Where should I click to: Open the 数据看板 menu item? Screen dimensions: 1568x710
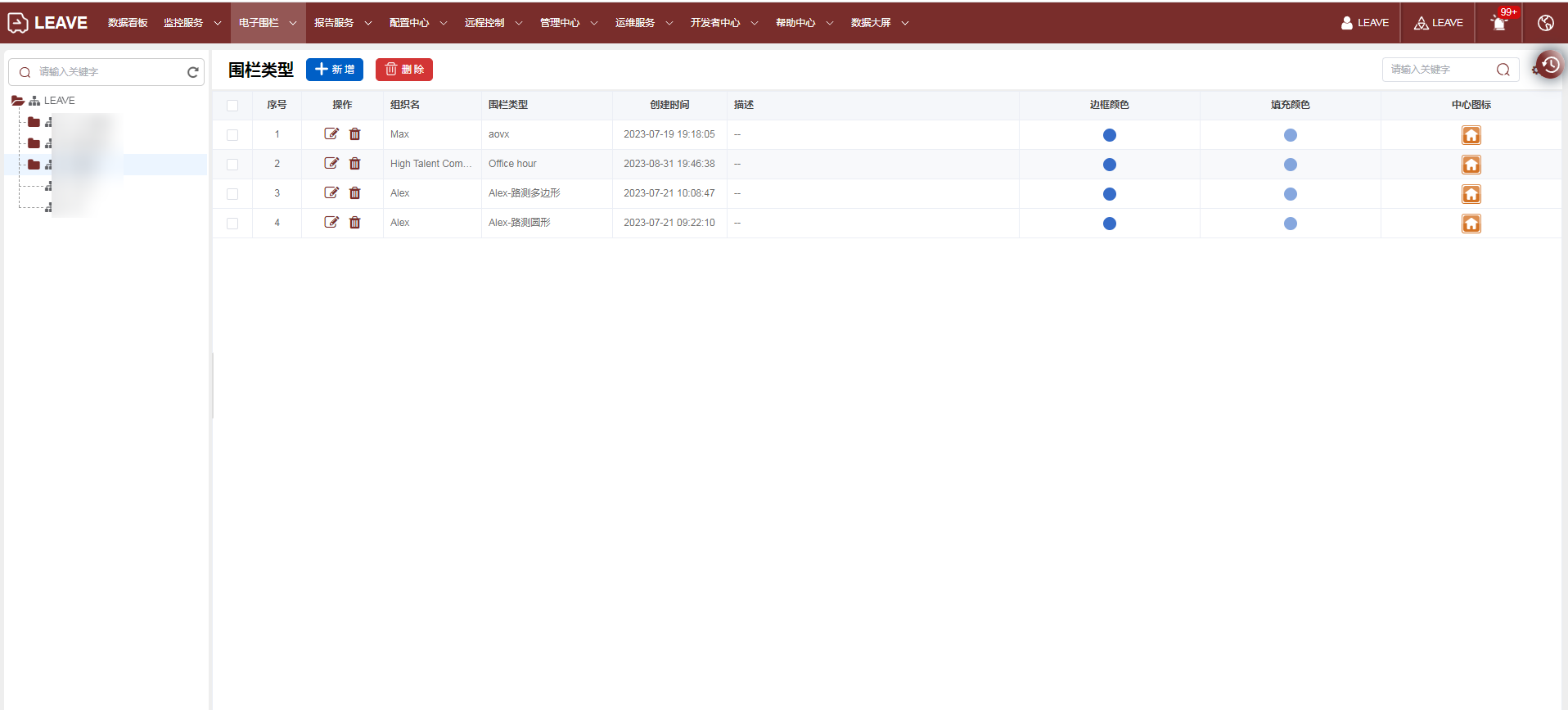tap(128, 23)
